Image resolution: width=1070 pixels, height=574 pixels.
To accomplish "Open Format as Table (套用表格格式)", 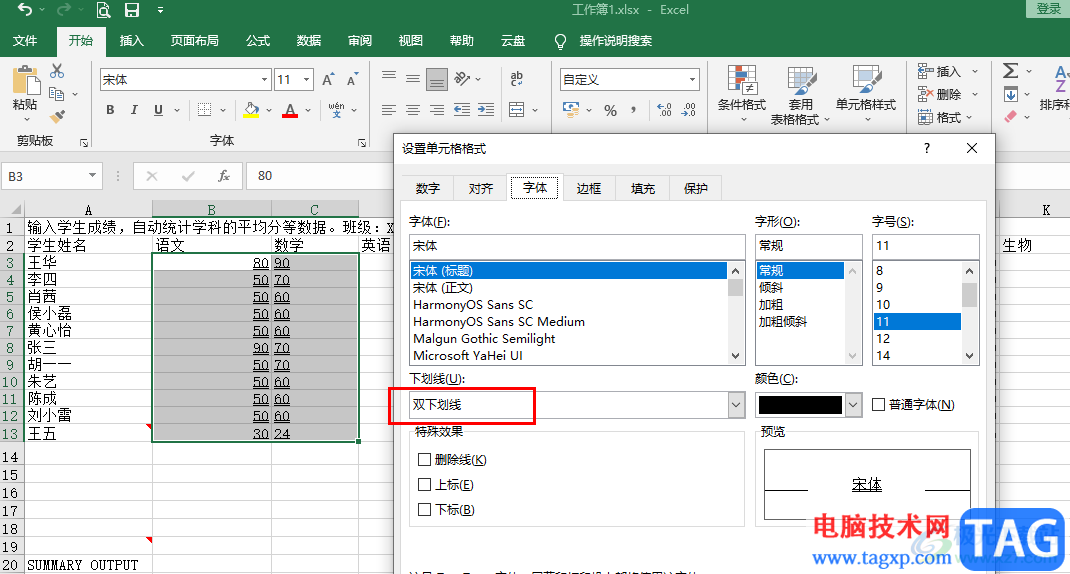I will pyautogui.click(x=800, y=96).
